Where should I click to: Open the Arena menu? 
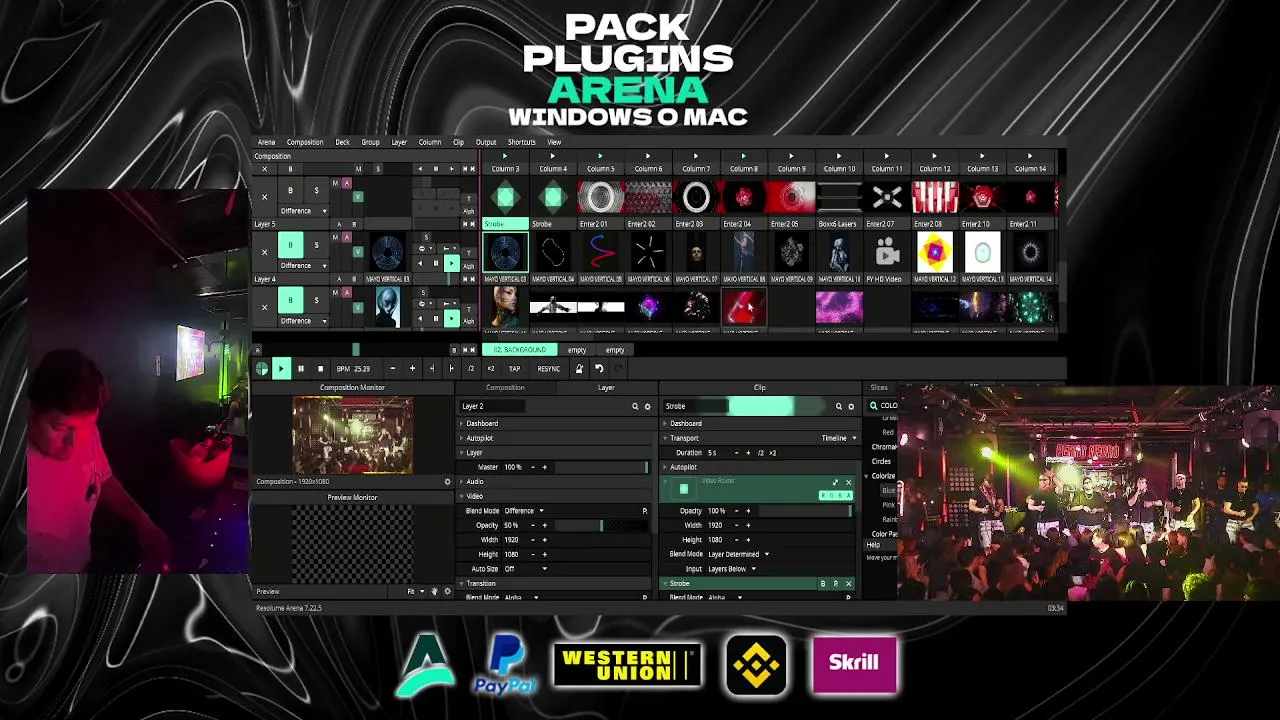click(x=266, y=142)
